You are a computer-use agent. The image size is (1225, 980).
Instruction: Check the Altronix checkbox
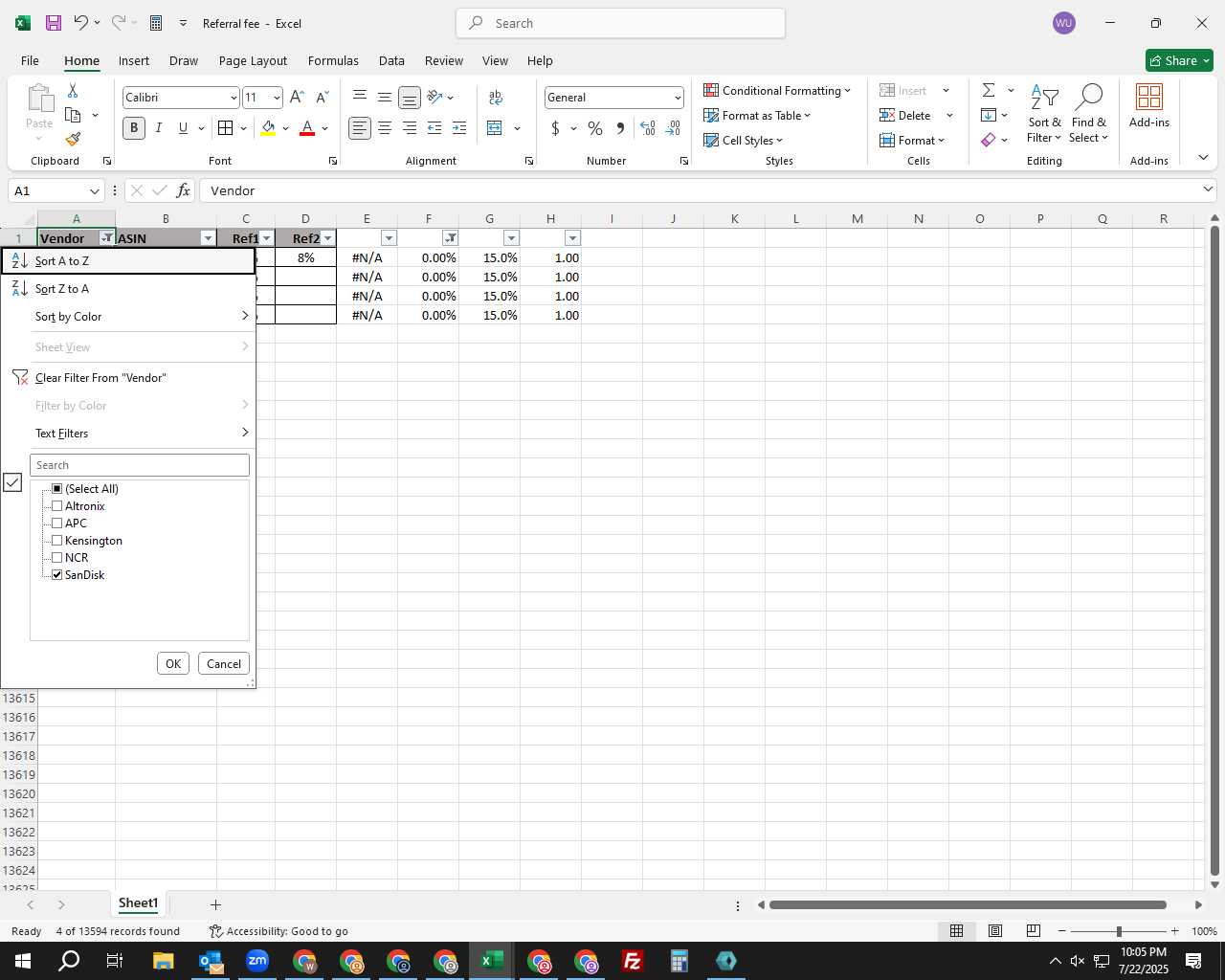pyautogui.click(x=57, y=506)
